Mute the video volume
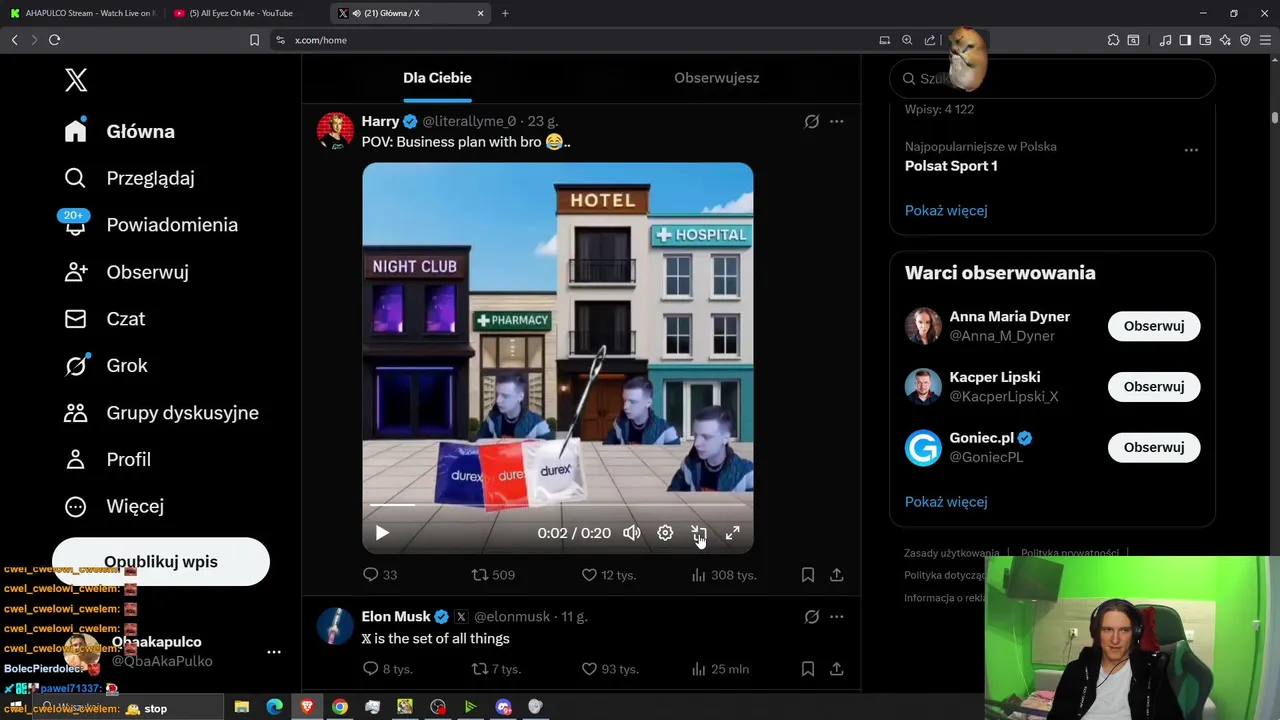This screenshot has width=1280, height=720. 632,533
